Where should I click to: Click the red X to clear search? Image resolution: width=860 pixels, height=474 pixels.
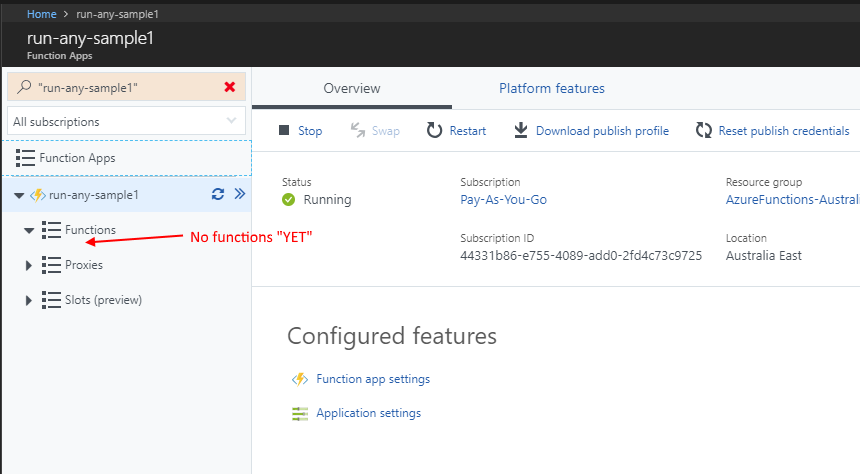(230, 87)
